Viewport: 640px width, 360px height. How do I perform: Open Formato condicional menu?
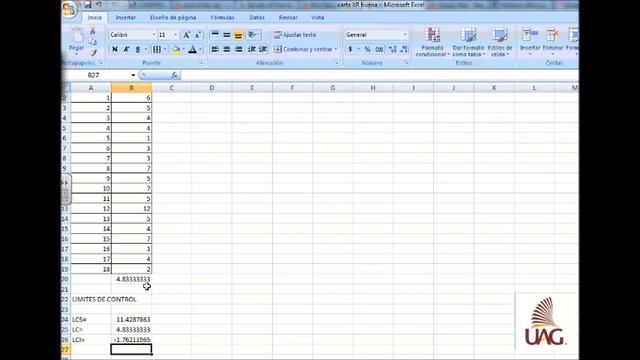pyautogui.click(x=432, y=42)
